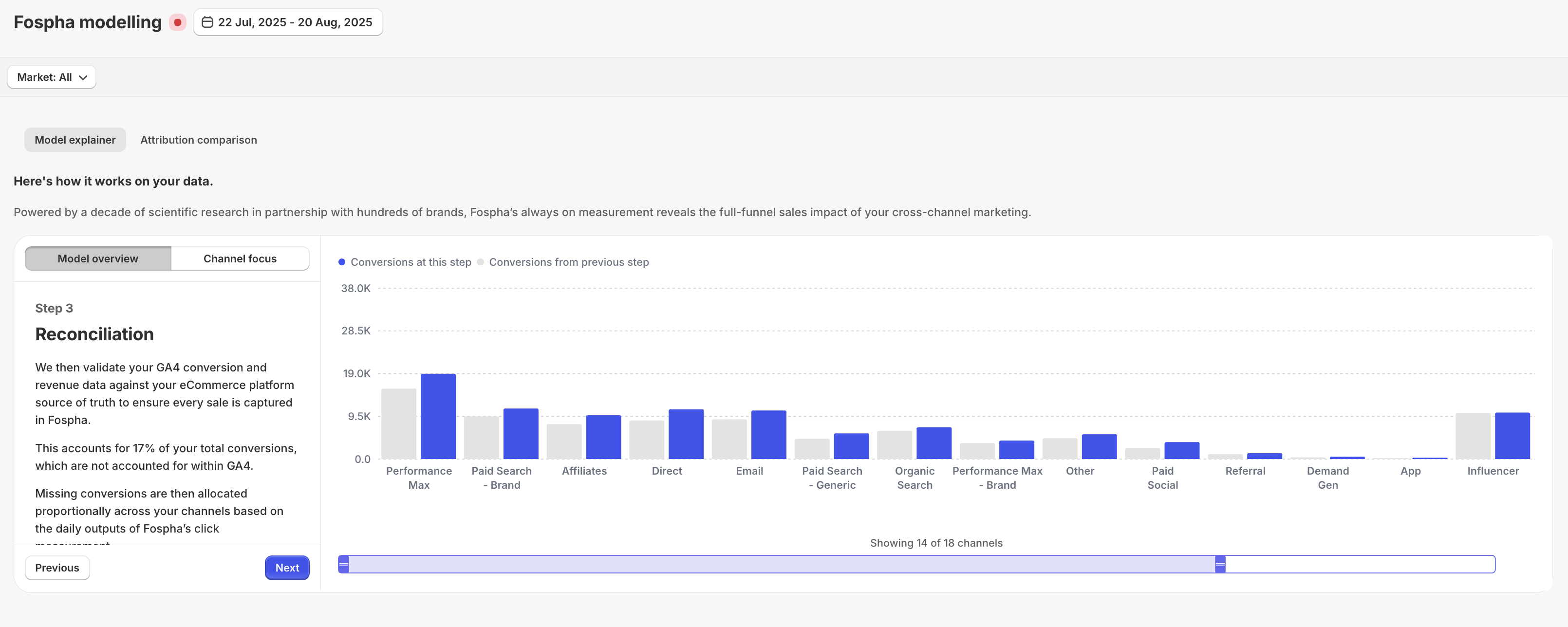This screenshot has height=627, width=1568.
Task: Click the Market dropdown chevron arrow
Action: click(x=83, y=77)
